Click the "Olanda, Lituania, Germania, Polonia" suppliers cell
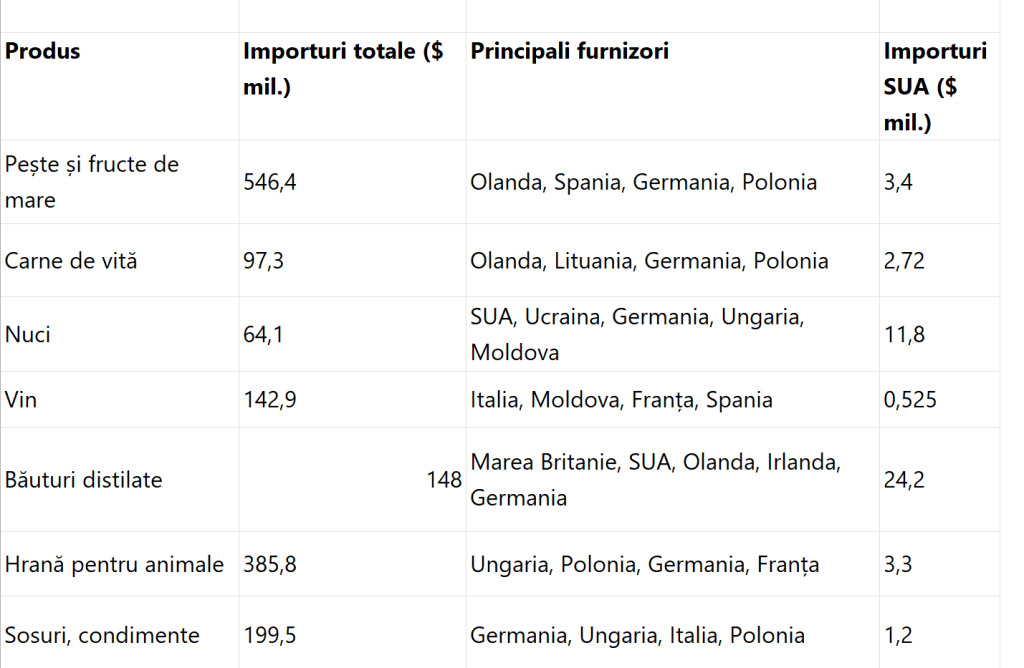This screenshot has height=668, width=1024. tap(649, 261)
